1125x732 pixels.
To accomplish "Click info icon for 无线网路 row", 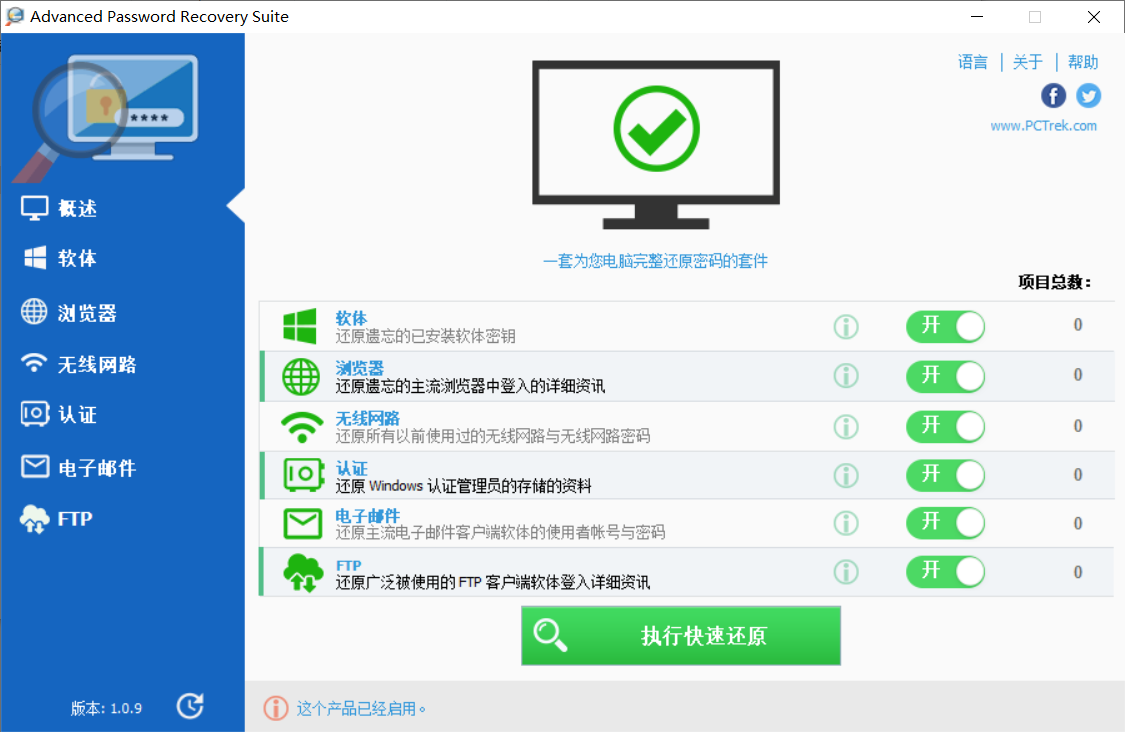I will coord(846,426).
